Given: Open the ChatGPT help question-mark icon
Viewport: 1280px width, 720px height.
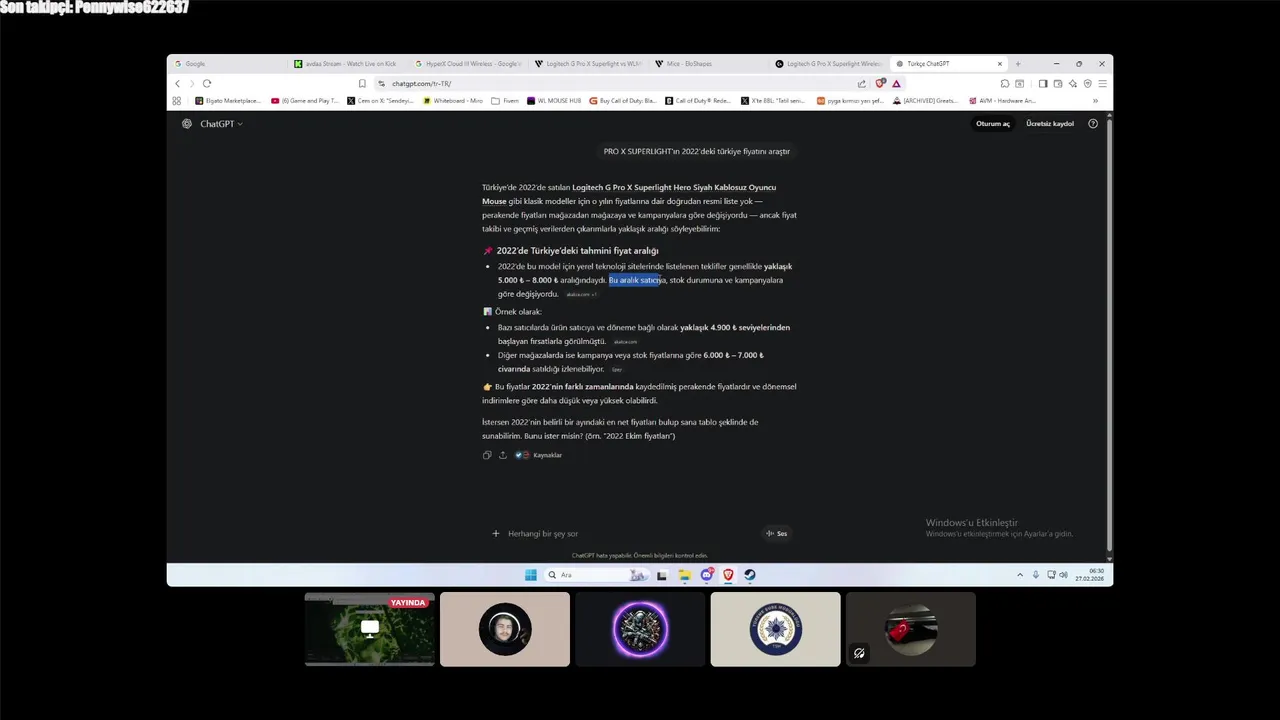Looking at the screenshot, I should pos(1093,124).
